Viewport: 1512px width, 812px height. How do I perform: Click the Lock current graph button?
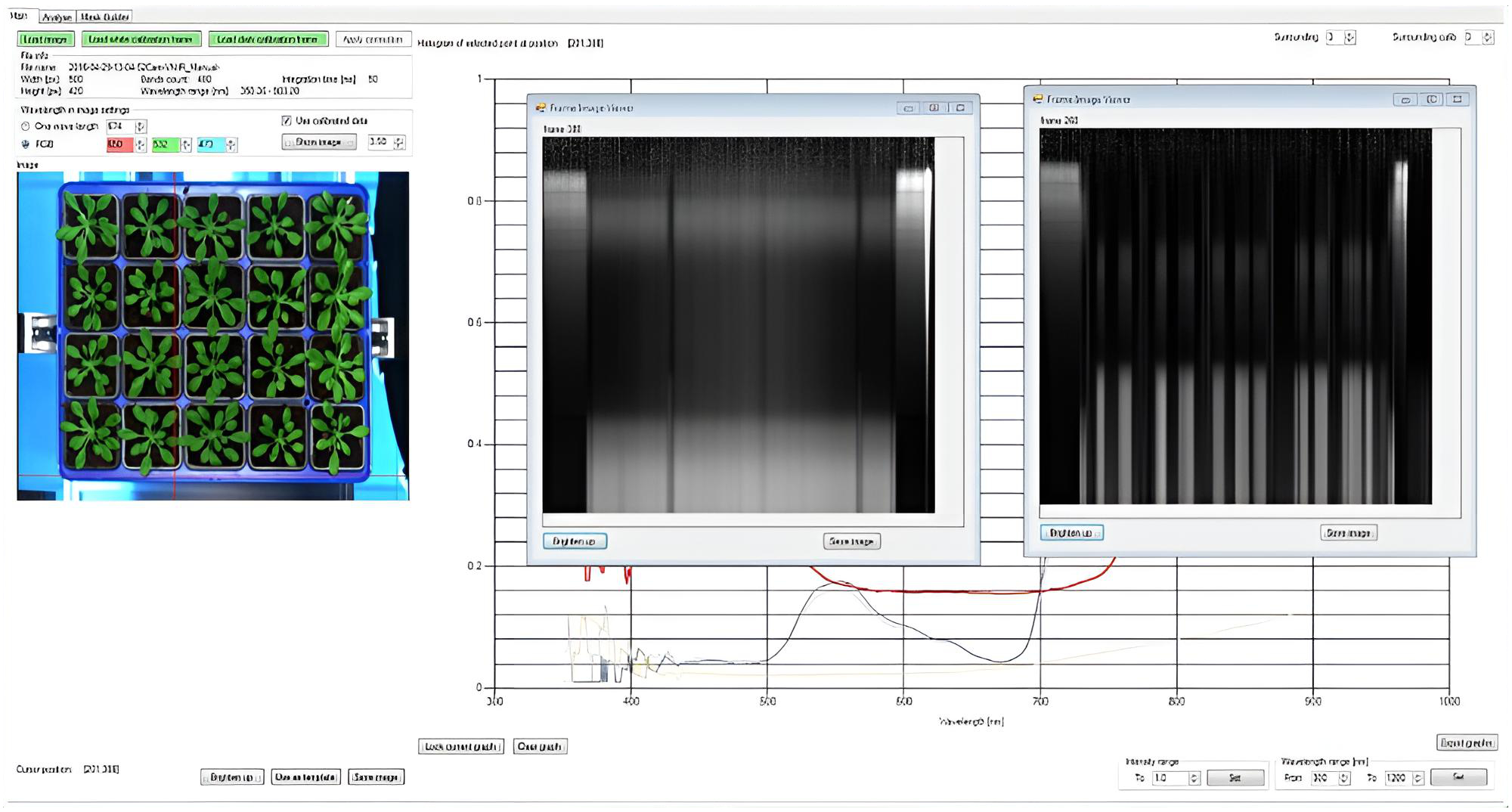click(x=461, y=746)
